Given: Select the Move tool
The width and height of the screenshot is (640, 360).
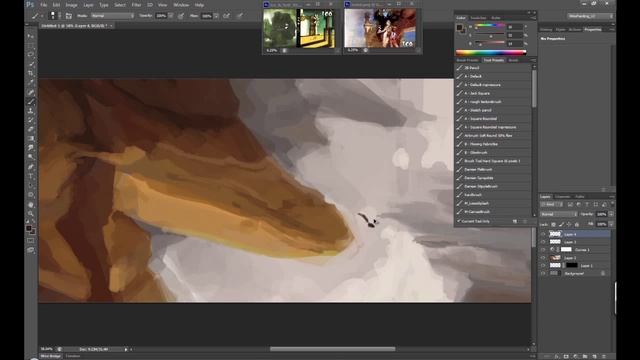Looking at the screenshot, I should (31, 36).
